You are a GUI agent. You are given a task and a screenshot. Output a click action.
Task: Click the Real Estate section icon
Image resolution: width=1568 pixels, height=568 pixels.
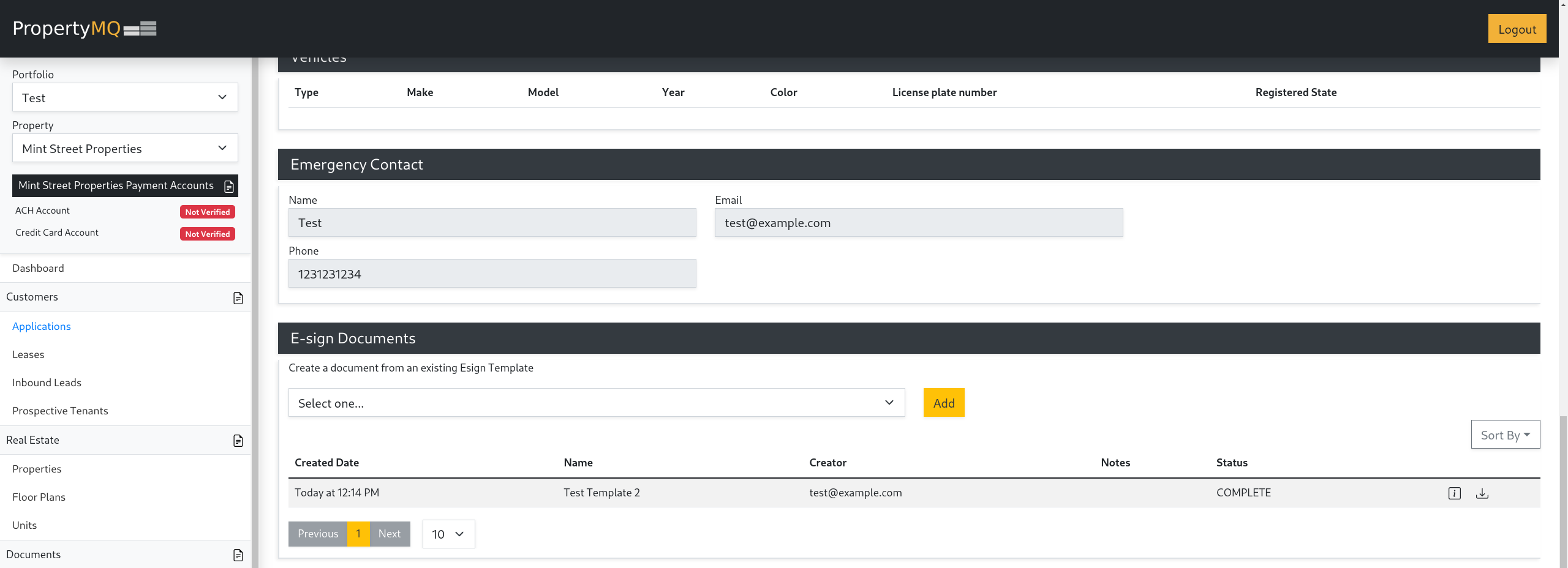(x=238, y=441)
